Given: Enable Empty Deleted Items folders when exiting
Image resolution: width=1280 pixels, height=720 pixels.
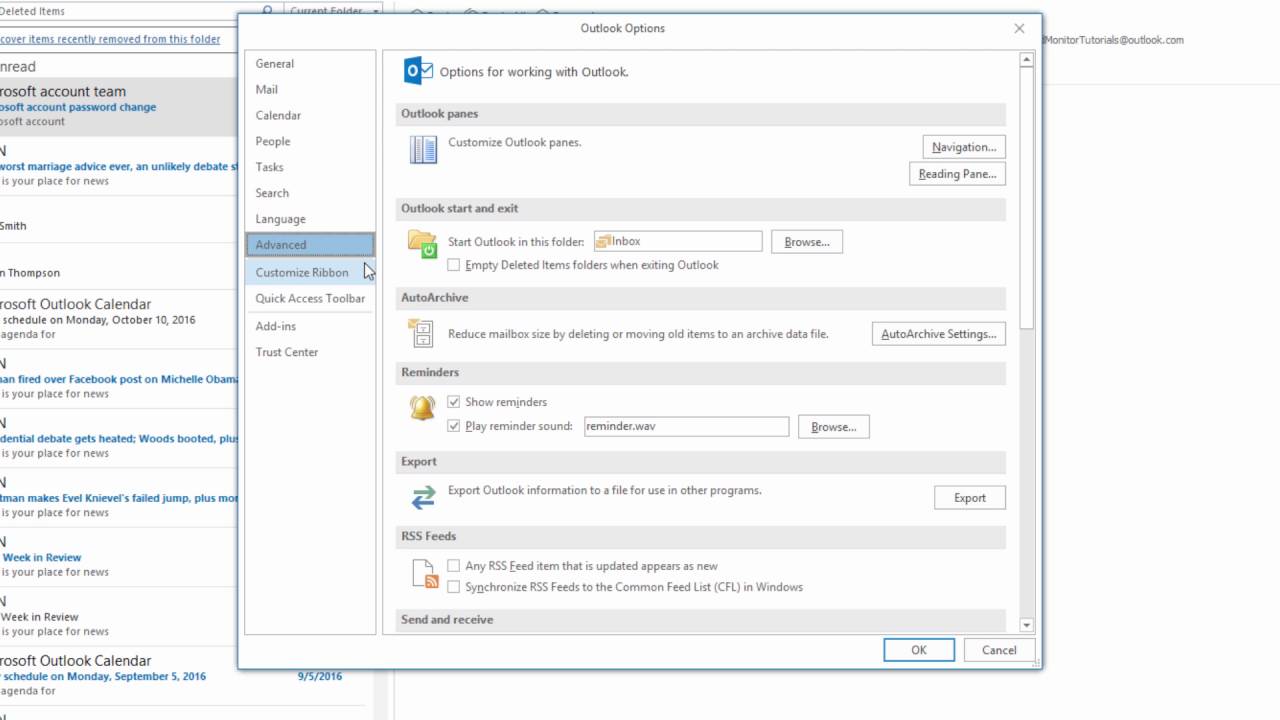Looking at the screenshot, I should coord(454,265).
